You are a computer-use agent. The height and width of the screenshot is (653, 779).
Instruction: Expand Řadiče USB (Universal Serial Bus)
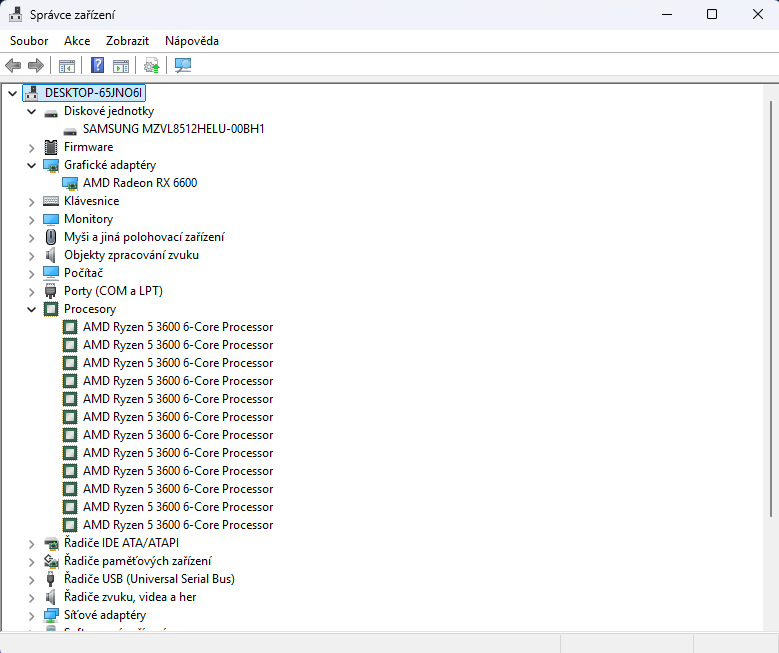coord(32,579)
